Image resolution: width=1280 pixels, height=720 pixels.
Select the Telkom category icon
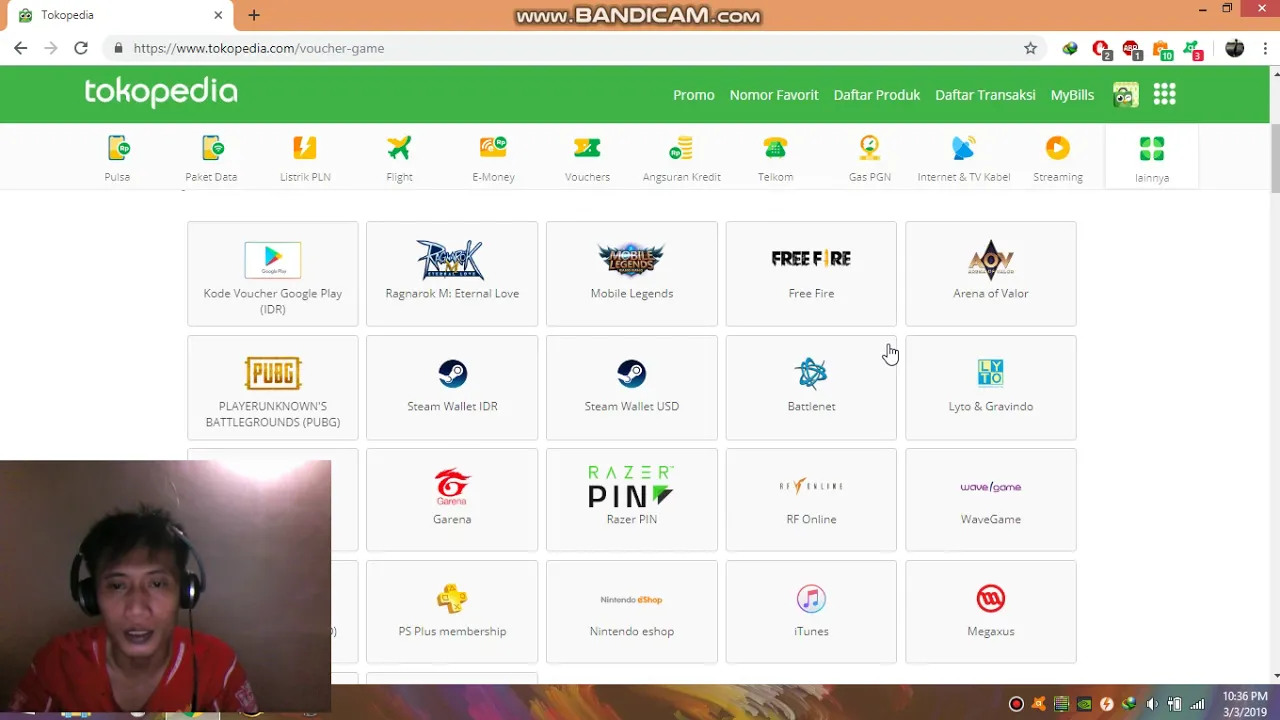(x=775, y=158)
